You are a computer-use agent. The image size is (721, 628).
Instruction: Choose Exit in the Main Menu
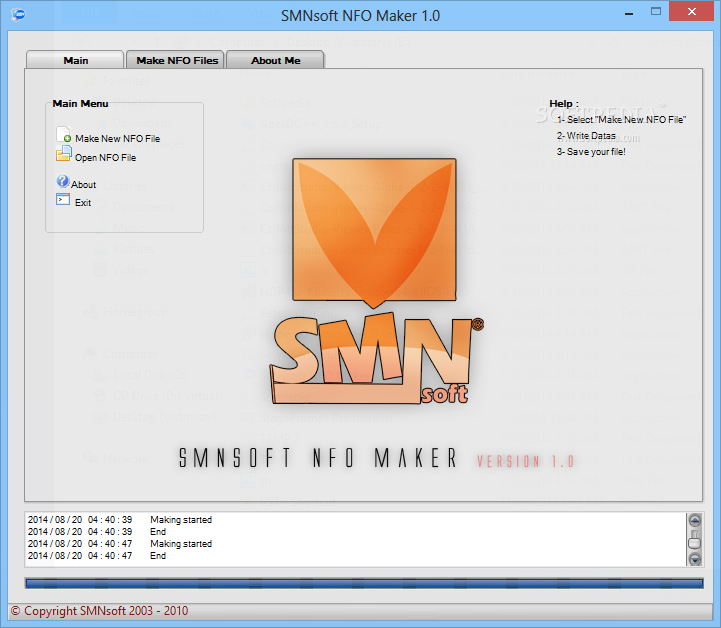pos(83,203)
